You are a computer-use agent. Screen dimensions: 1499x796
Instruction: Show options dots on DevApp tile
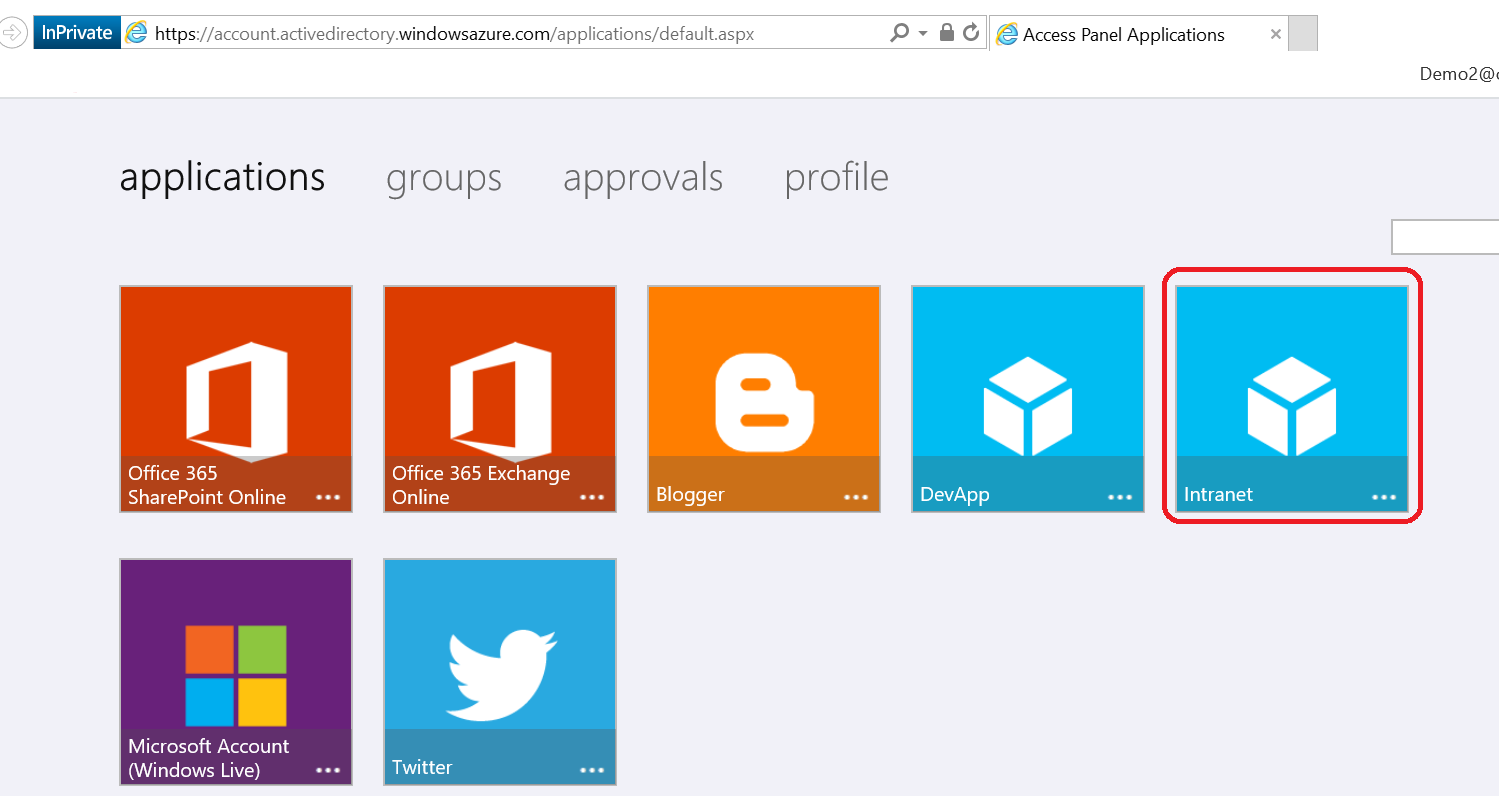point(1119,497)
